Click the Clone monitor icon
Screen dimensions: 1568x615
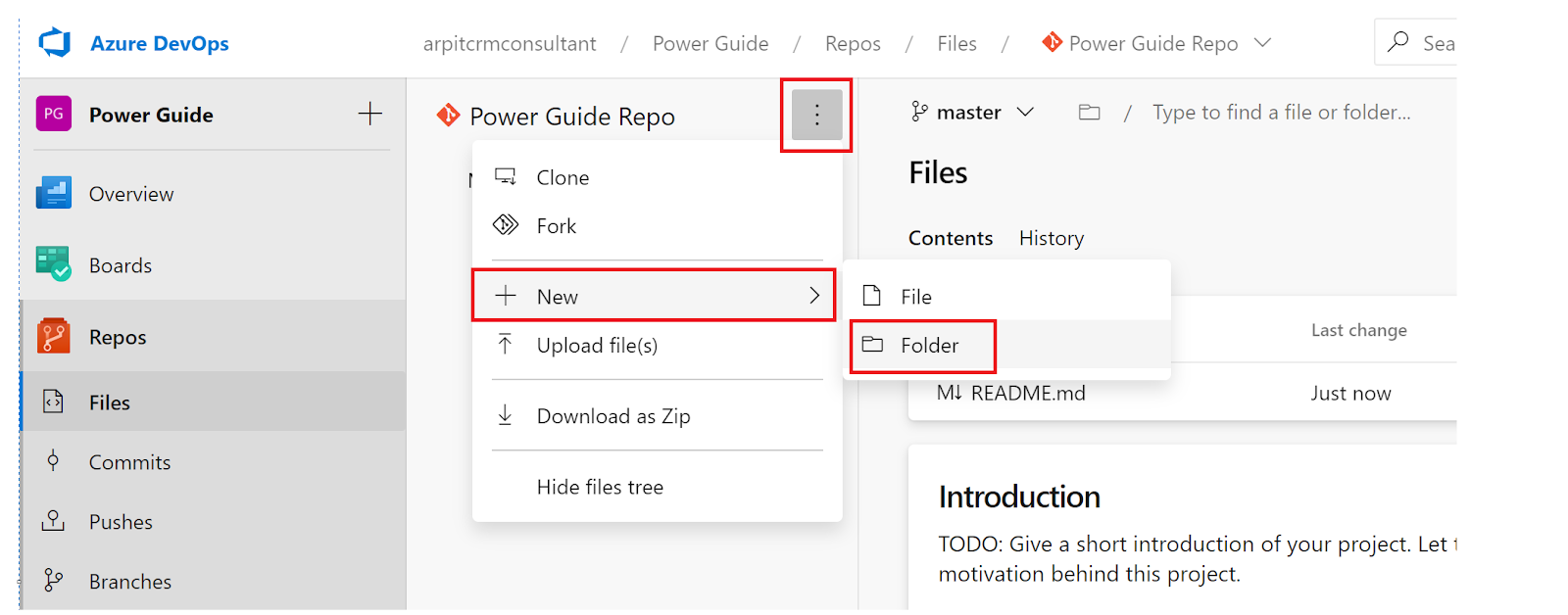pos(506,176)
